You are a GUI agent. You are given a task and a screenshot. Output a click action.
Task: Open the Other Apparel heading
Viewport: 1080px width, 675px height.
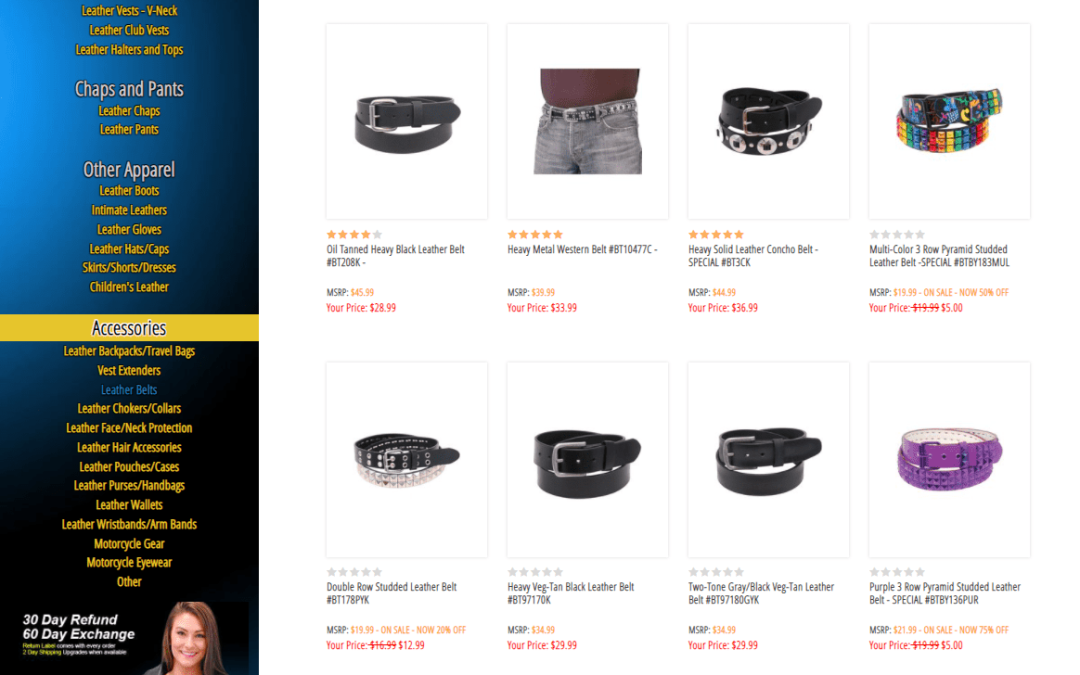click(x=129, y=169)
